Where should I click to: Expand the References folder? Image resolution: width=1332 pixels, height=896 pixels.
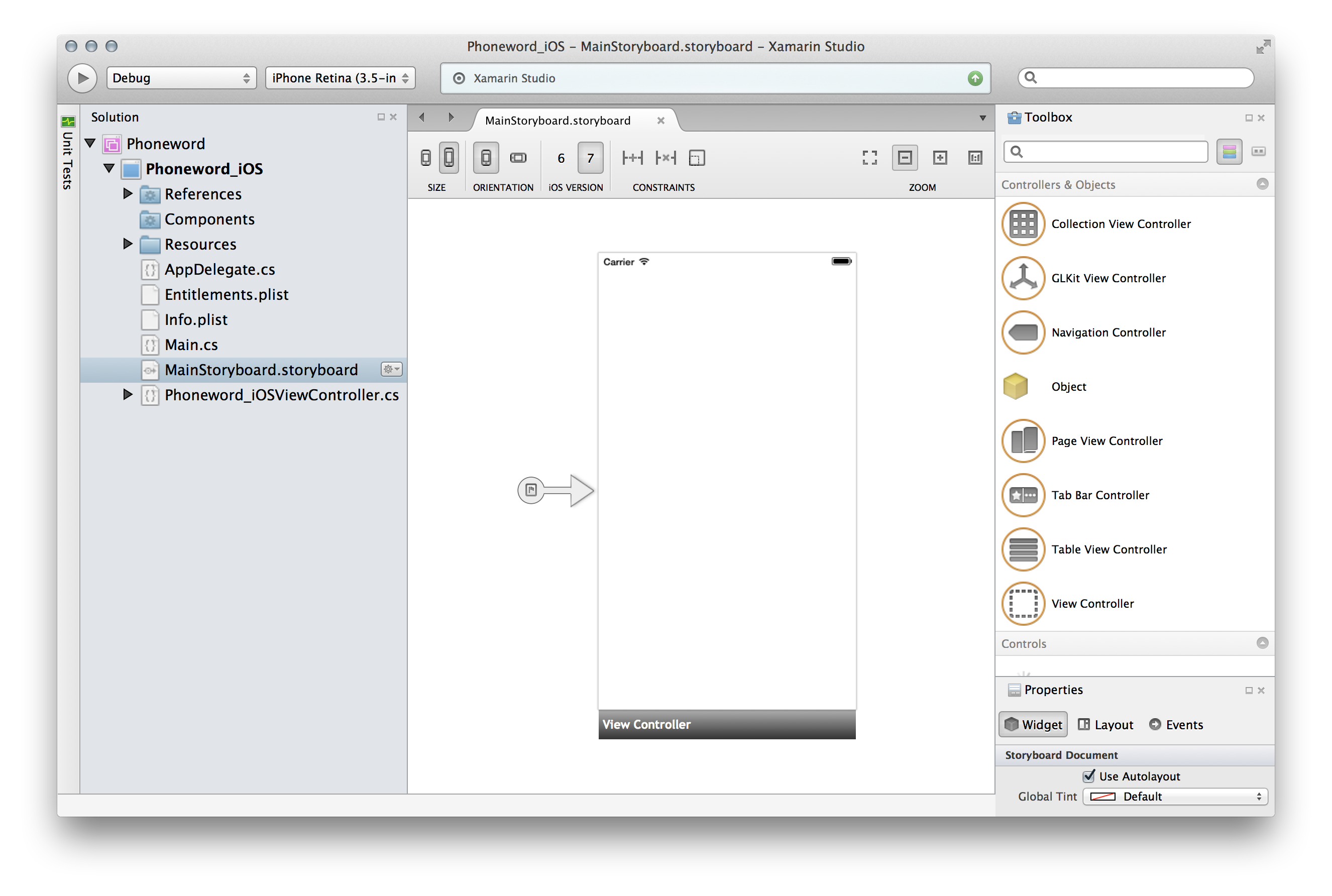pyautogui.click(x=128, y=194)
